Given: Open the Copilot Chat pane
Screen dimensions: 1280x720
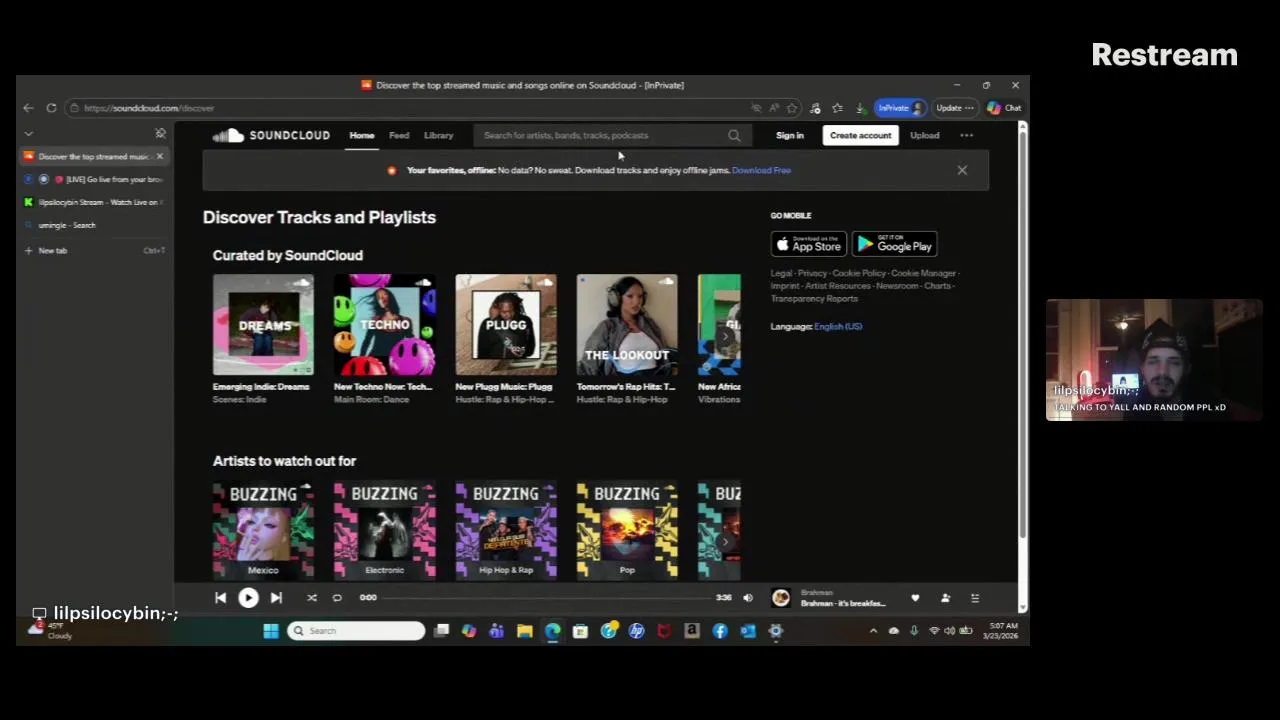Looking at the screenshot, I should [1004, 108].
